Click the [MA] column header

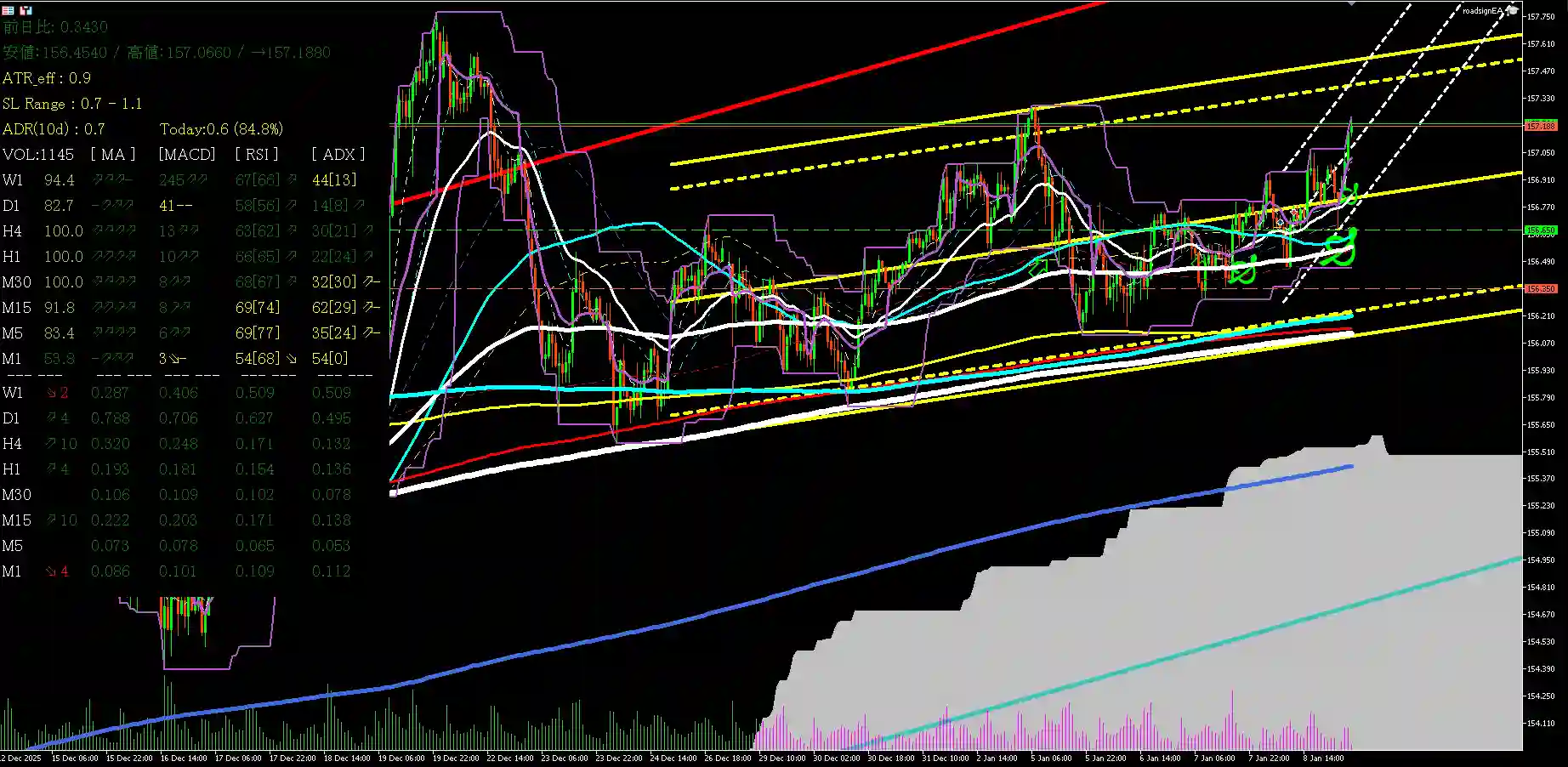113,154
